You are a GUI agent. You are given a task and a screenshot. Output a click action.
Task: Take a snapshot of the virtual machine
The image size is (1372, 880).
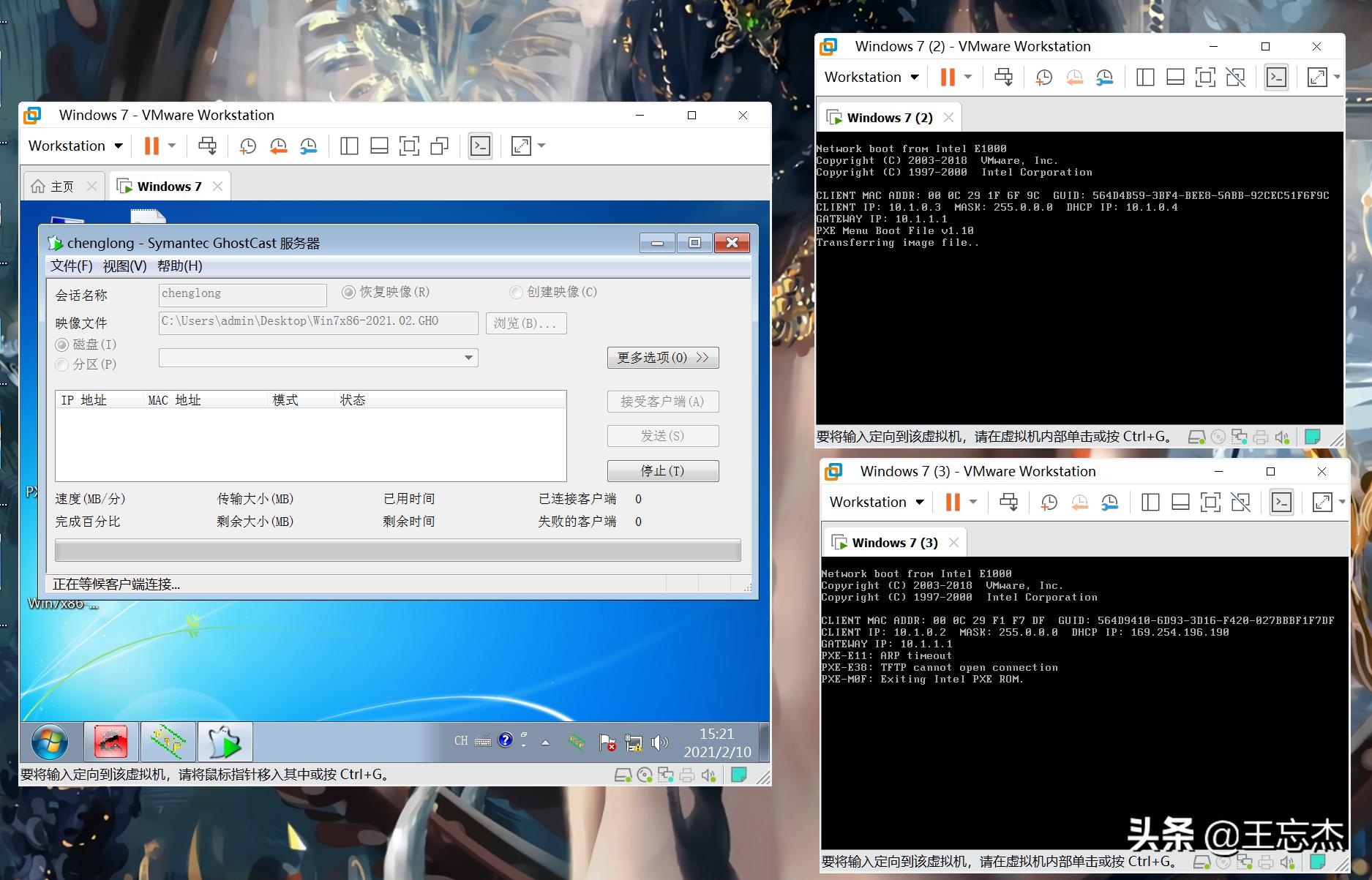[247, 146]
